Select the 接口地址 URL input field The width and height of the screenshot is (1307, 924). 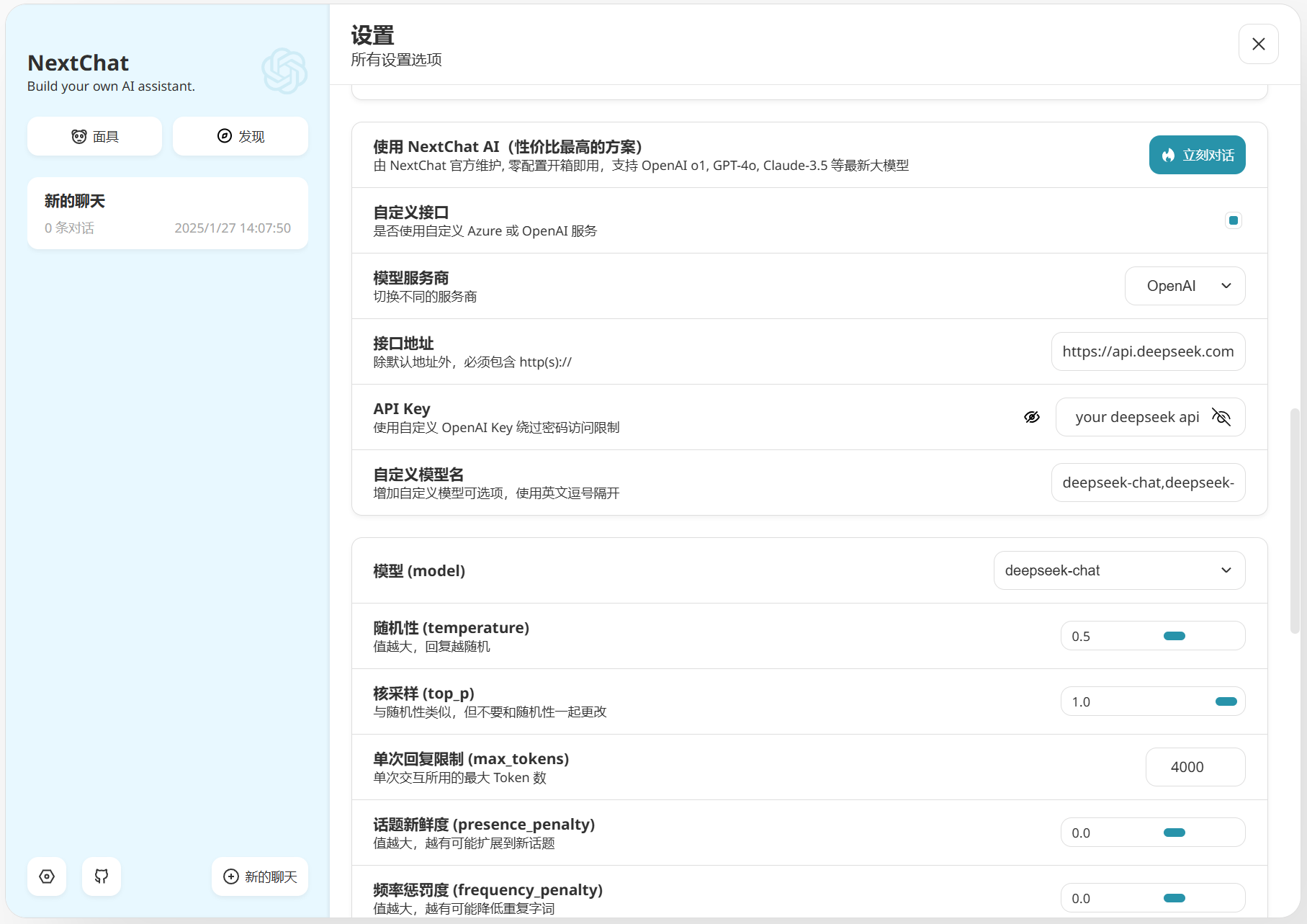point(1148,351)
